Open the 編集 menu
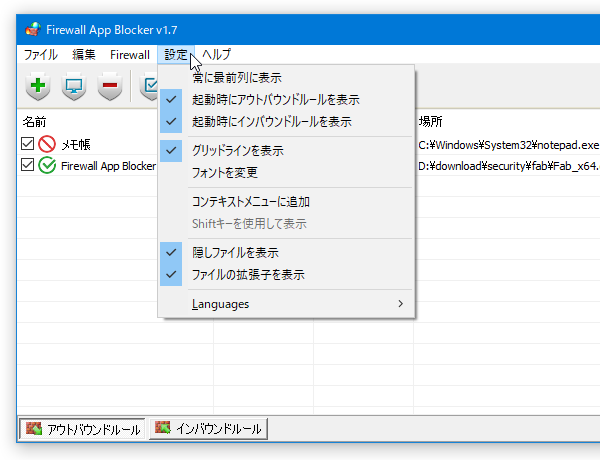This screenshot has width=600, height=460. (84, 55)
